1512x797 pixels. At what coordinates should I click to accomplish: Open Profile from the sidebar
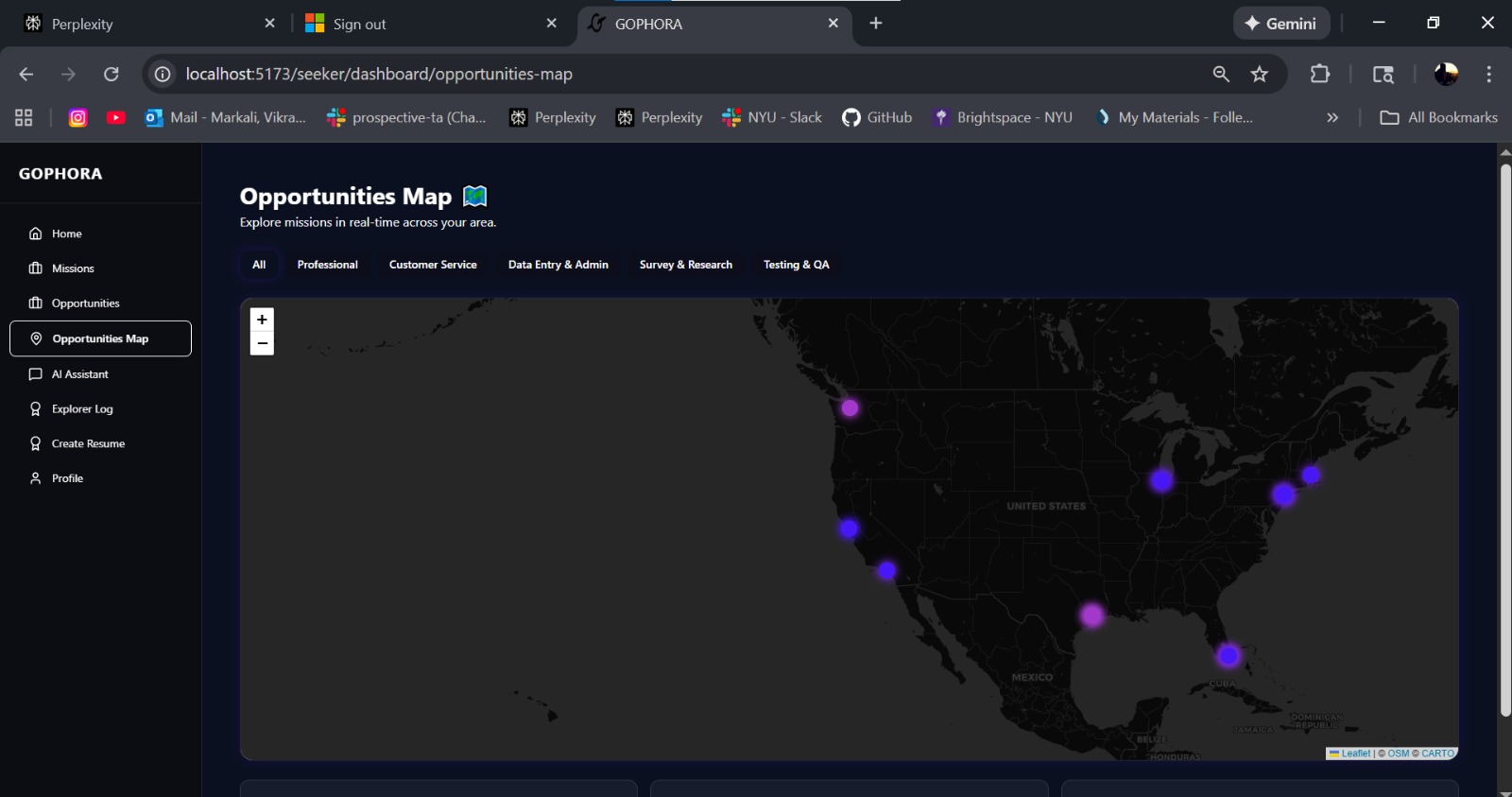click(100, 478)
